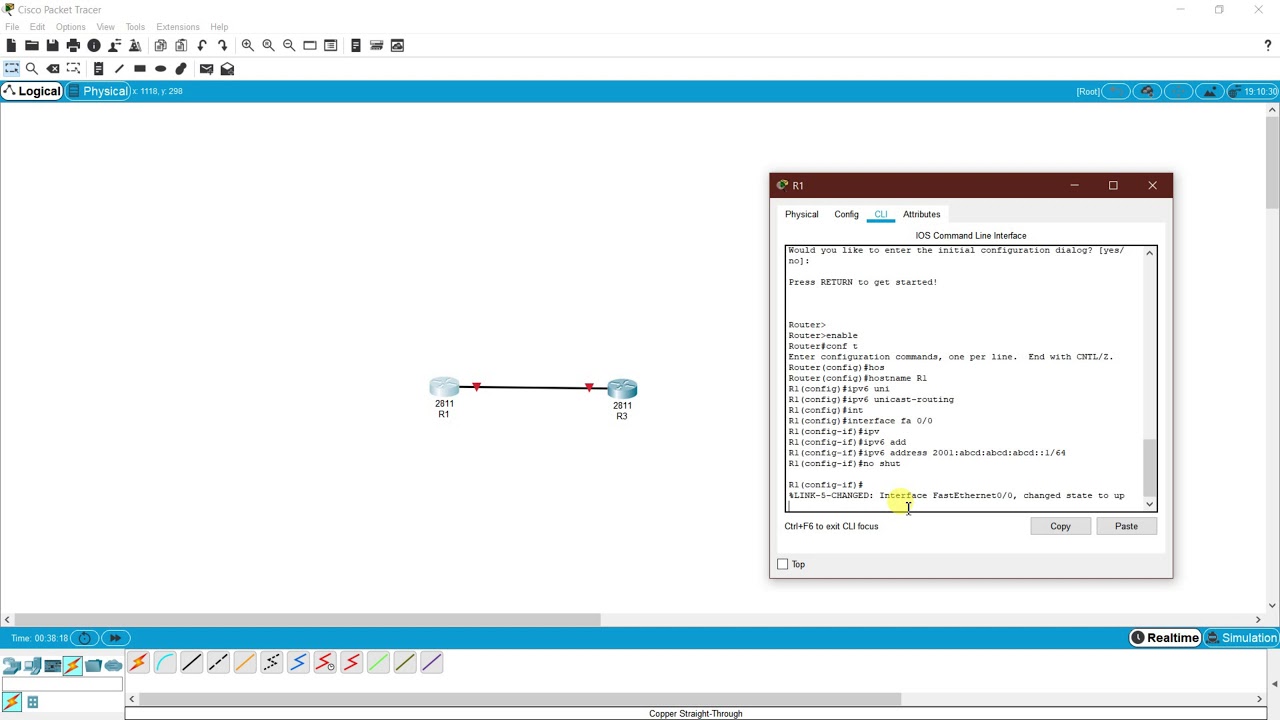The height and width of the screenshot is (720, 1280).
Task: Choose the Draw Ellipse tool
Action: [x=160, y=68]
